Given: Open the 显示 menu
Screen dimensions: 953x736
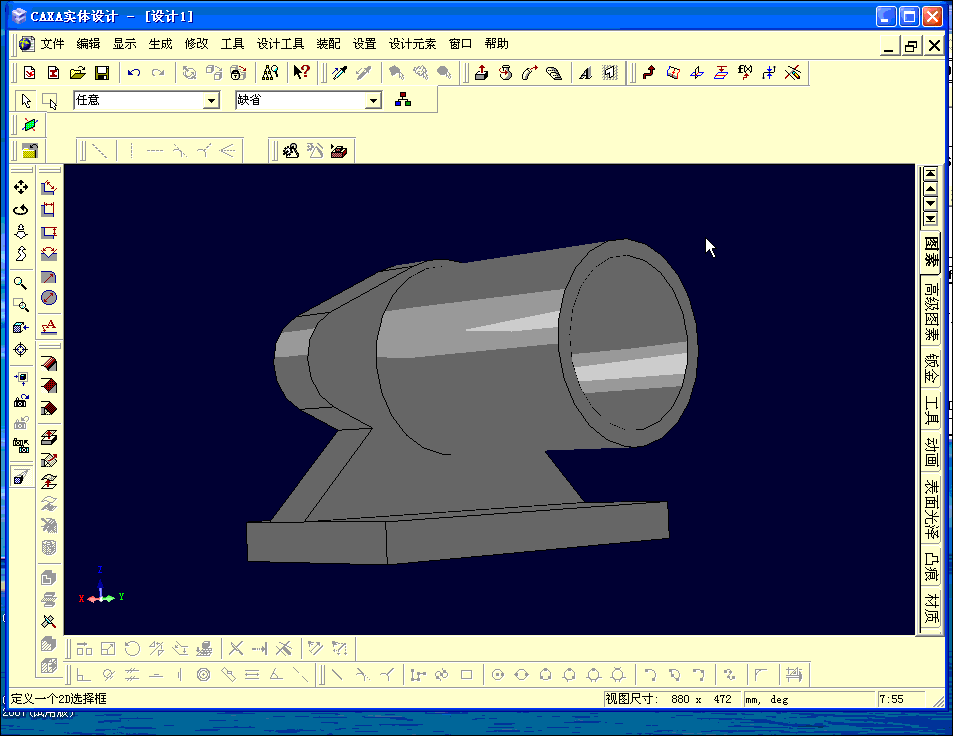Looking at the screenshot, I should [x=124, y=44].
